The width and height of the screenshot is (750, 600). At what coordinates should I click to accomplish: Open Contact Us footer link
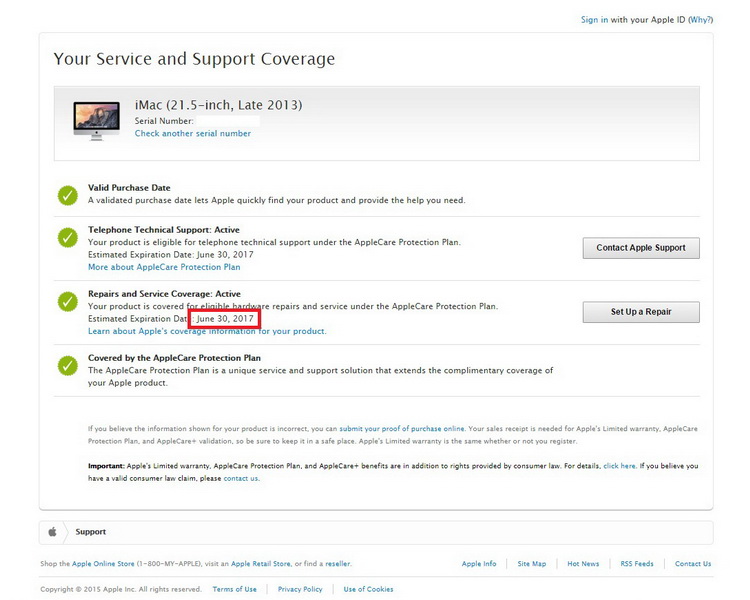[693, 564]
